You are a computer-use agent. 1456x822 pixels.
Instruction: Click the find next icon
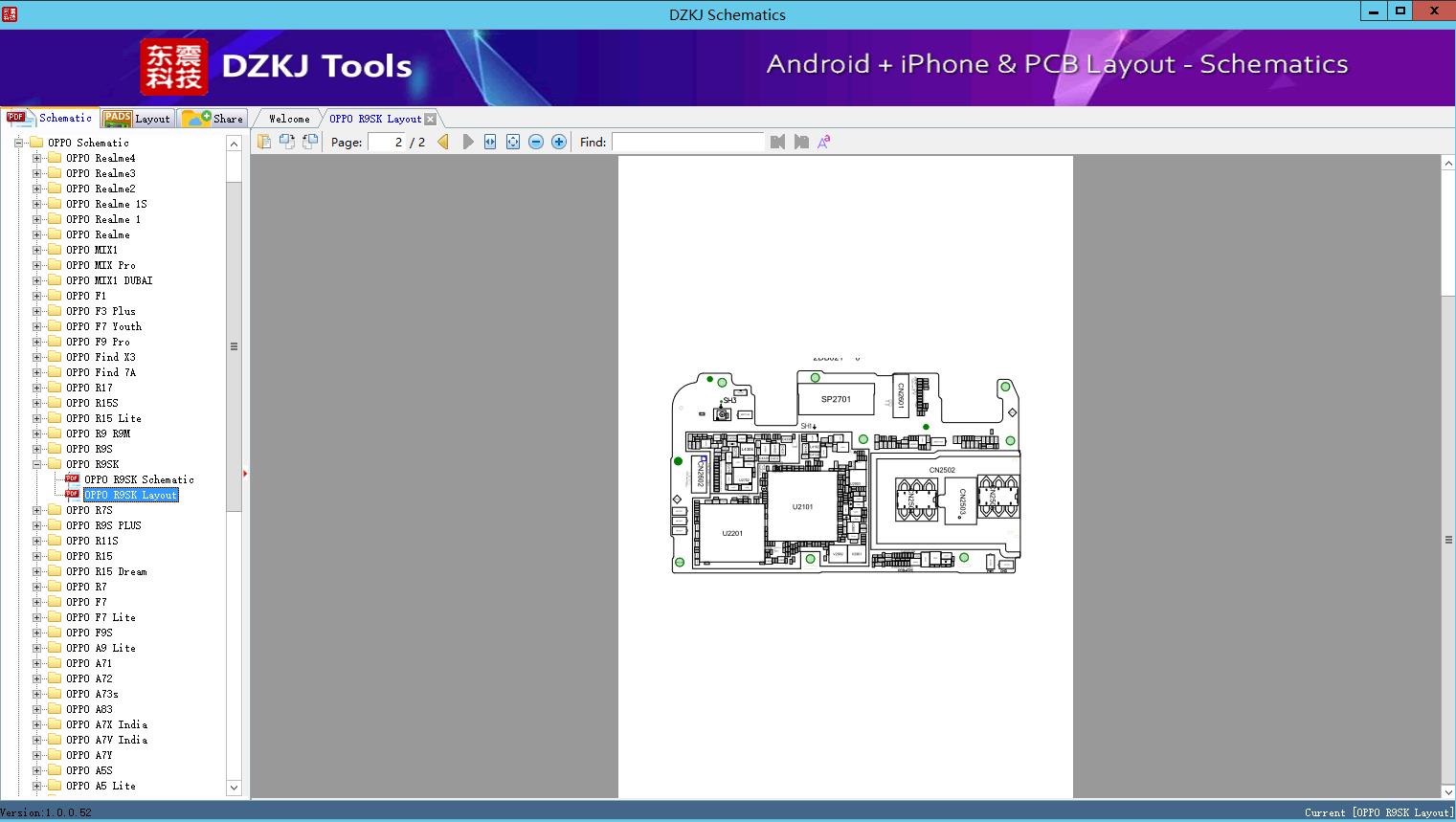pos(801,142)
